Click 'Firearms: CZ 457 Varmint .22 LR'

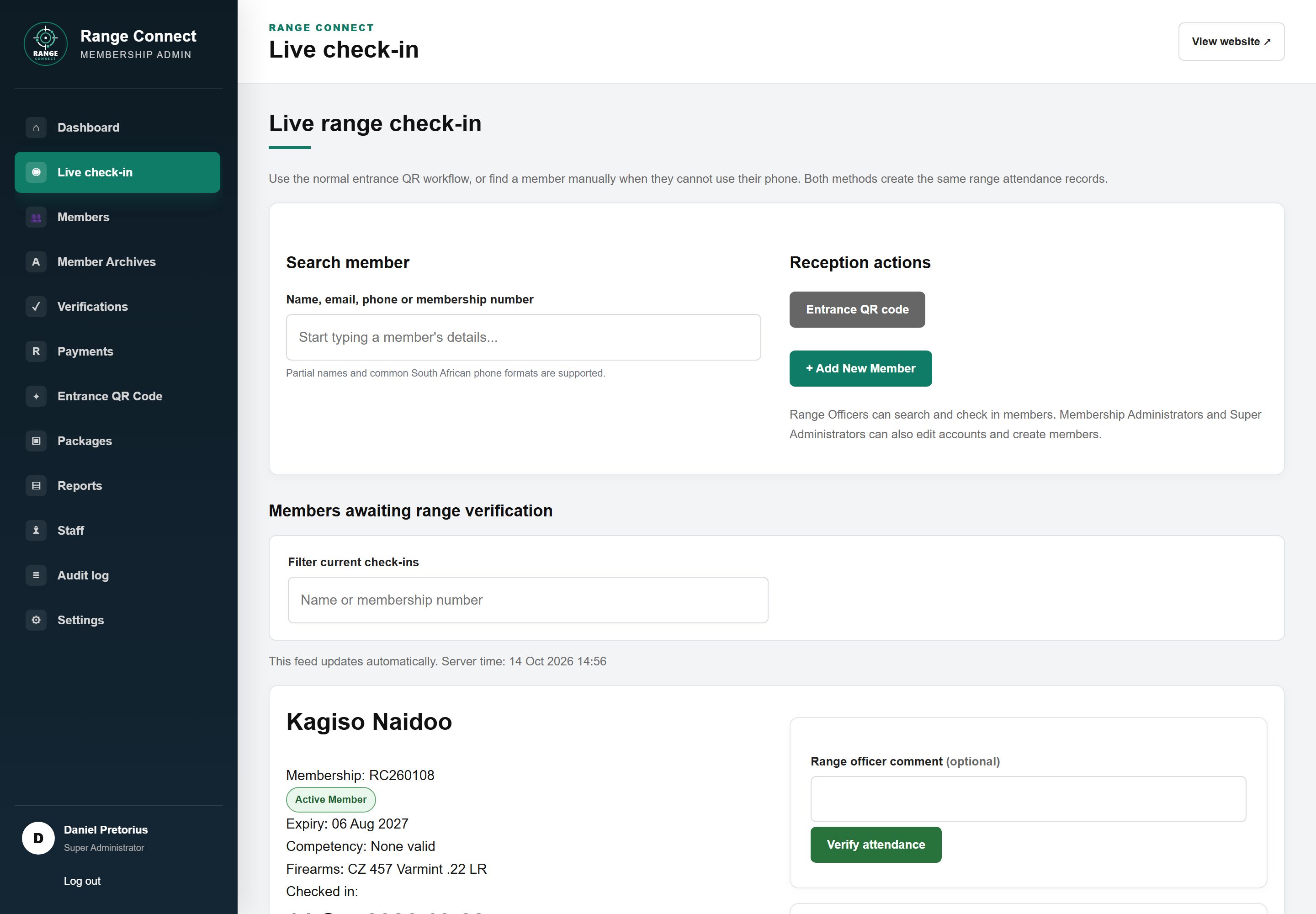pos(387,869)
